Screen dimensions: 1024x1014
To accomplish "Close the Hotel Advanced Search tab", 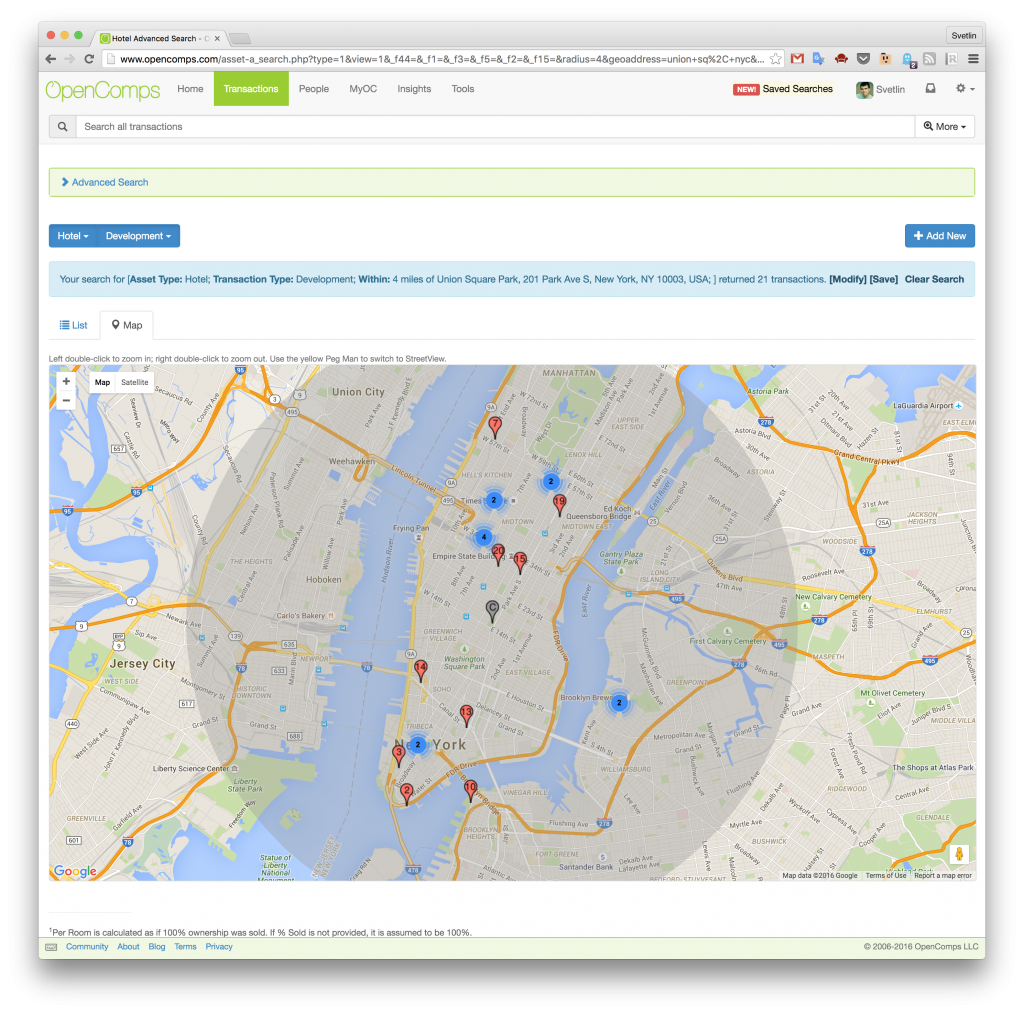I will point(217,39).
